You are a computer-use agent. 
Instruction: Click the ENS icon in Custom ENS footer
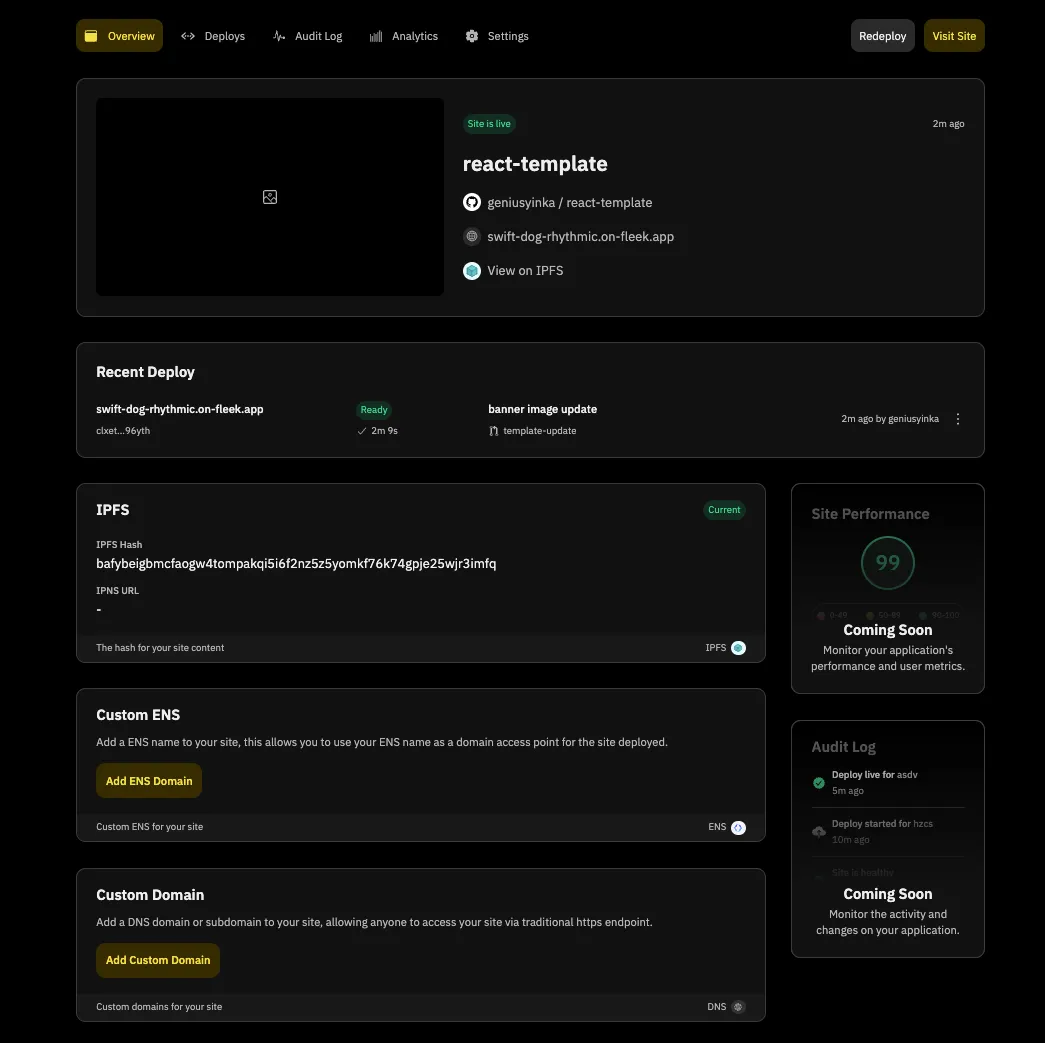coord(738,827)
